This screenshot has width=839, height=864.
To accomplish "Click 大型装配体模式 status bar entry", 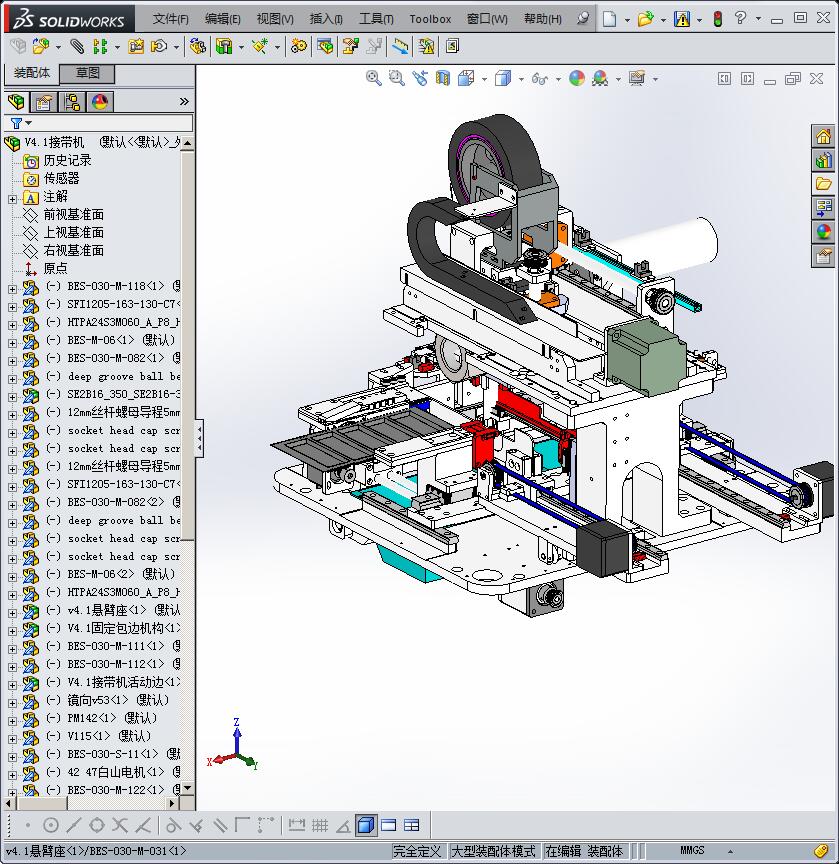I will pos(493,851).
